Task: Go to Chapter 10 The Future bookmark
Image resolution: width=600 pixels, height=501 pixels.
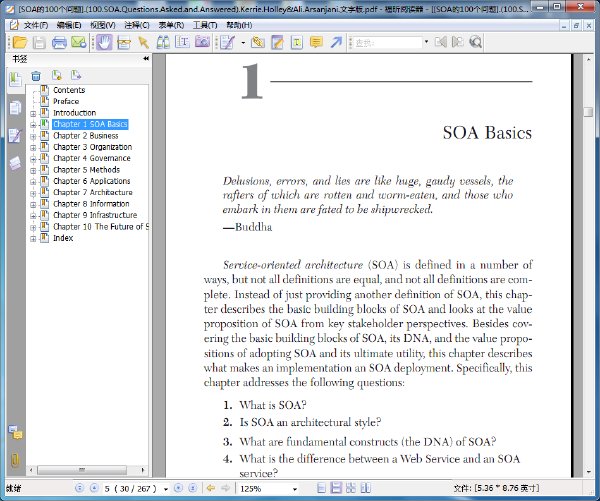Action: coord(101,227)
